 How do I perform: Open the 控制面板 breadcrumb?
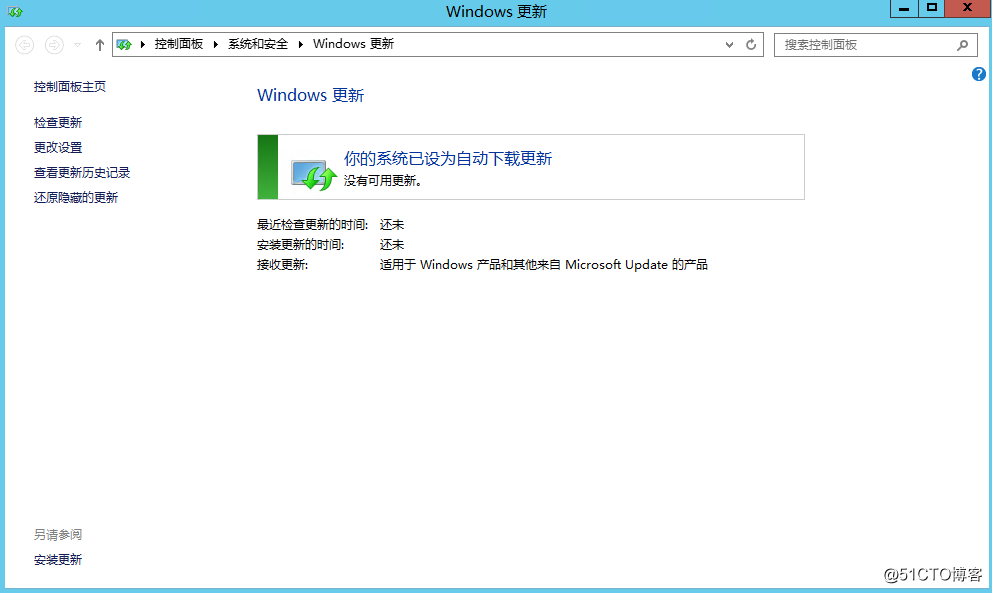pyautogui.click(x=179, y=44)
